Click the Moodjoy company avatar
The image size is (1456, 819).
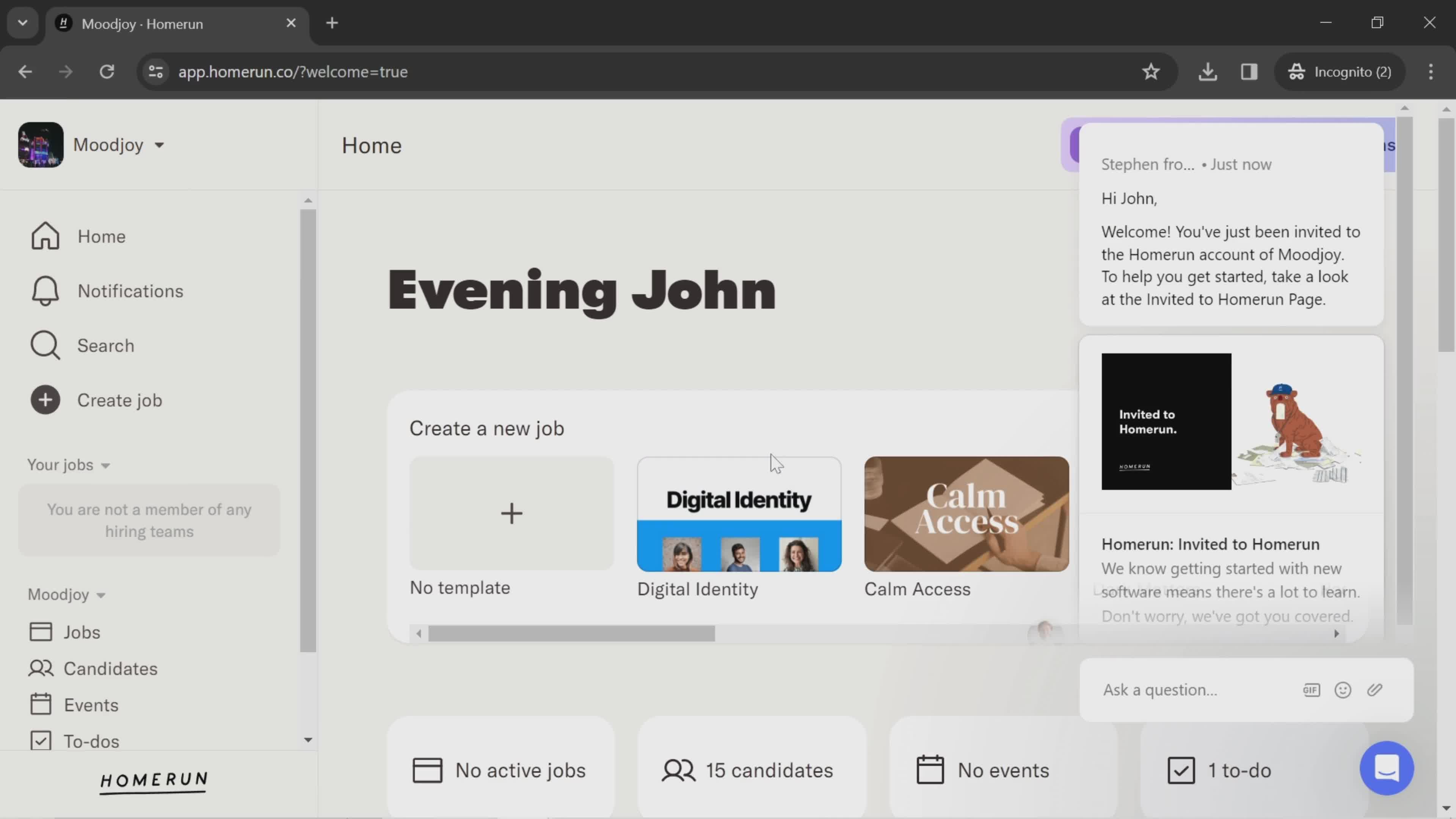[x=41, y=145]
